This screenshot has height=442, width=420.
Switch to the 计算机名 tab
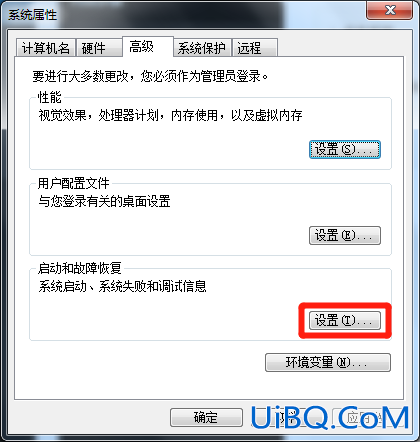tap(46, 48)
